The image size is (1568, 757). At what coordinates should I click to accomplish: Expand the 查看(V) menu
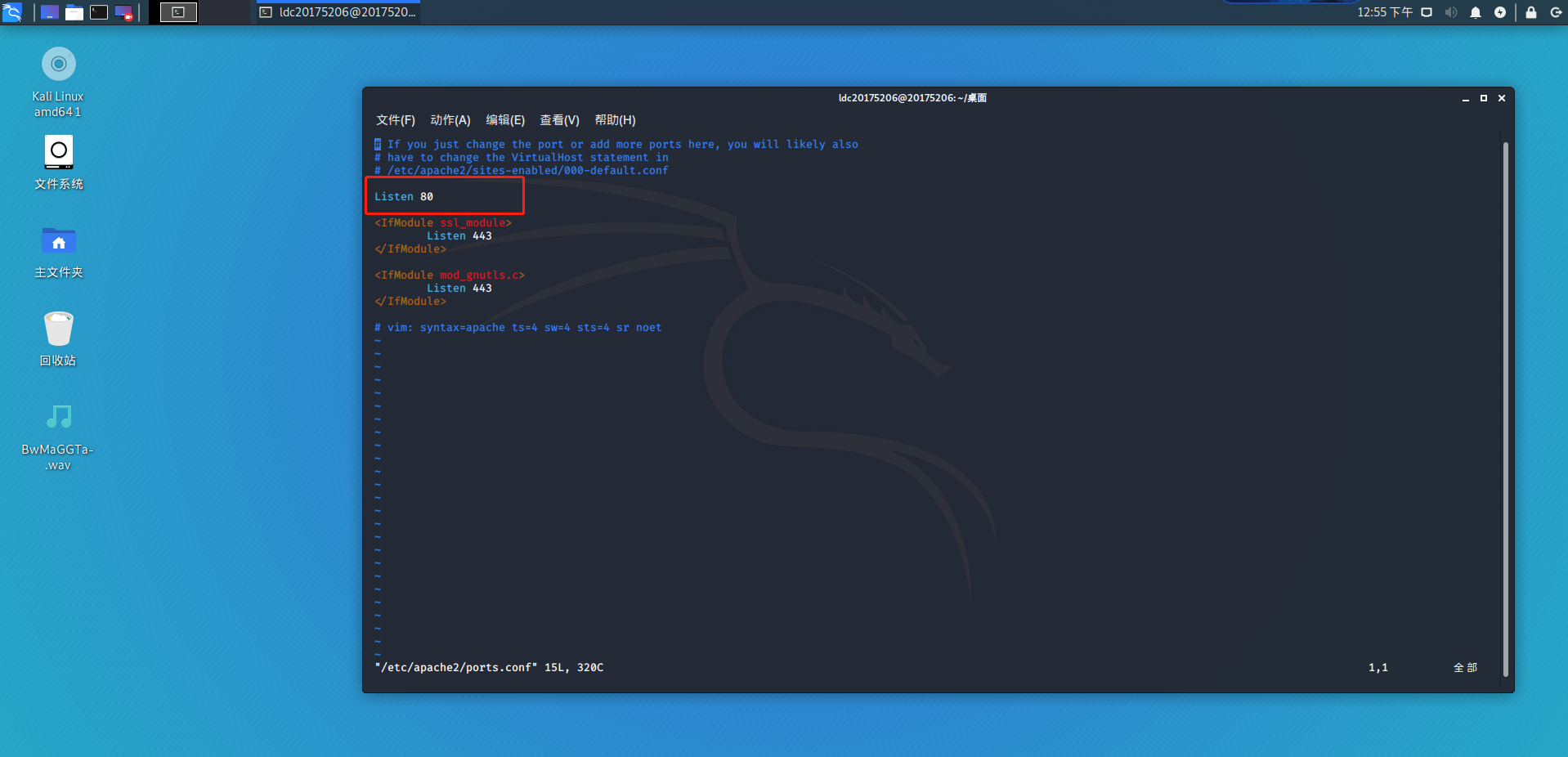559,120
